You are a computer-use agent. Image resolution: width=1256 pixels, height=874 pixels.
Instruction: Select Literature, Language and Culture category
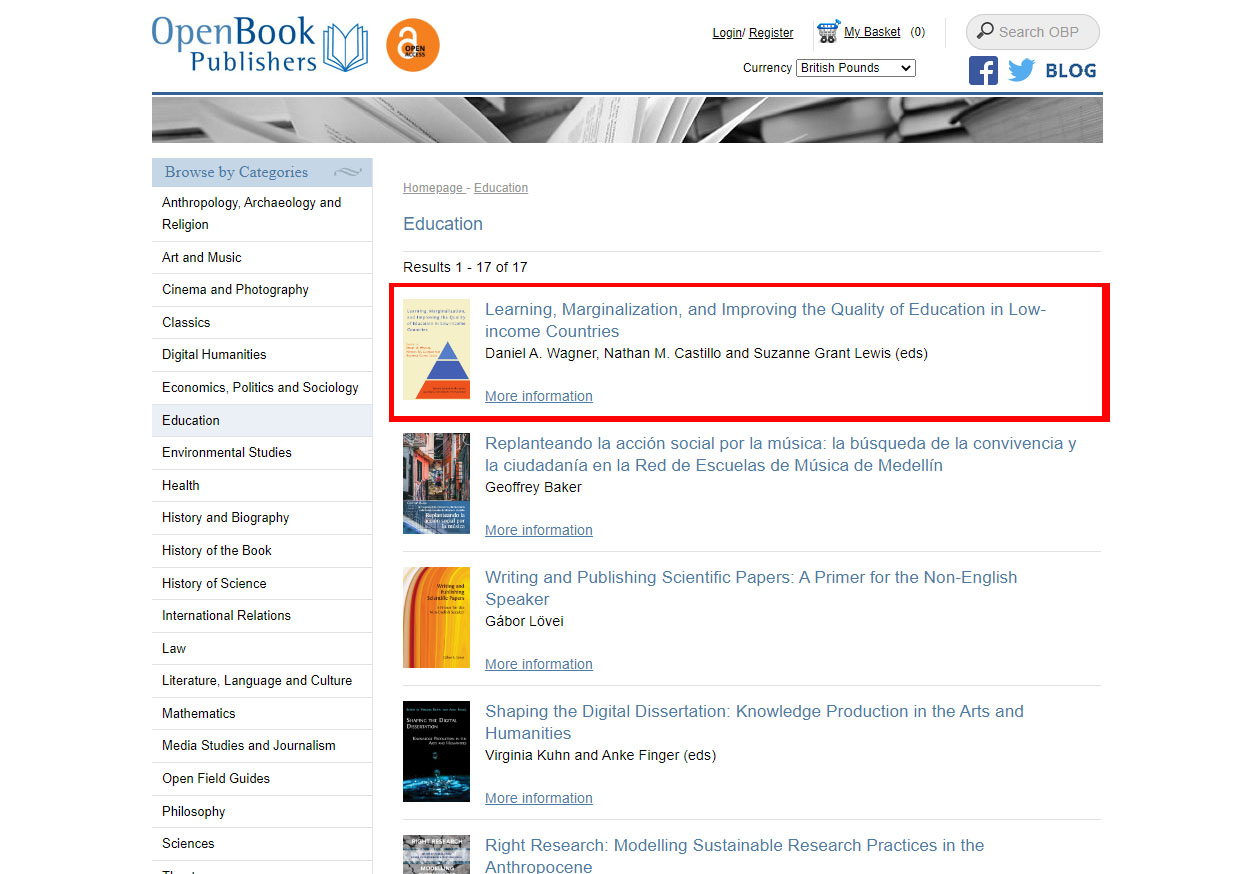262,681
